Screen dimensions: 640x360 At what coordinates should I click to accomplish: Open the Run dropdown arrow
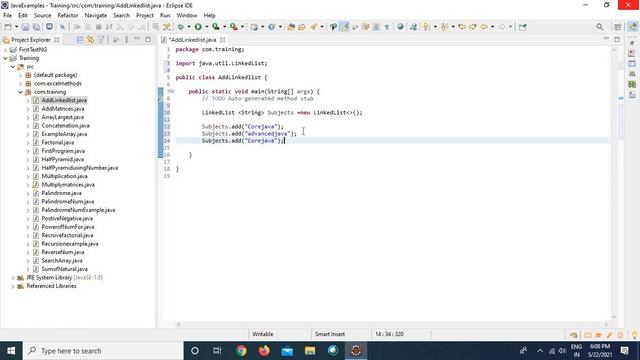point(207,27)
